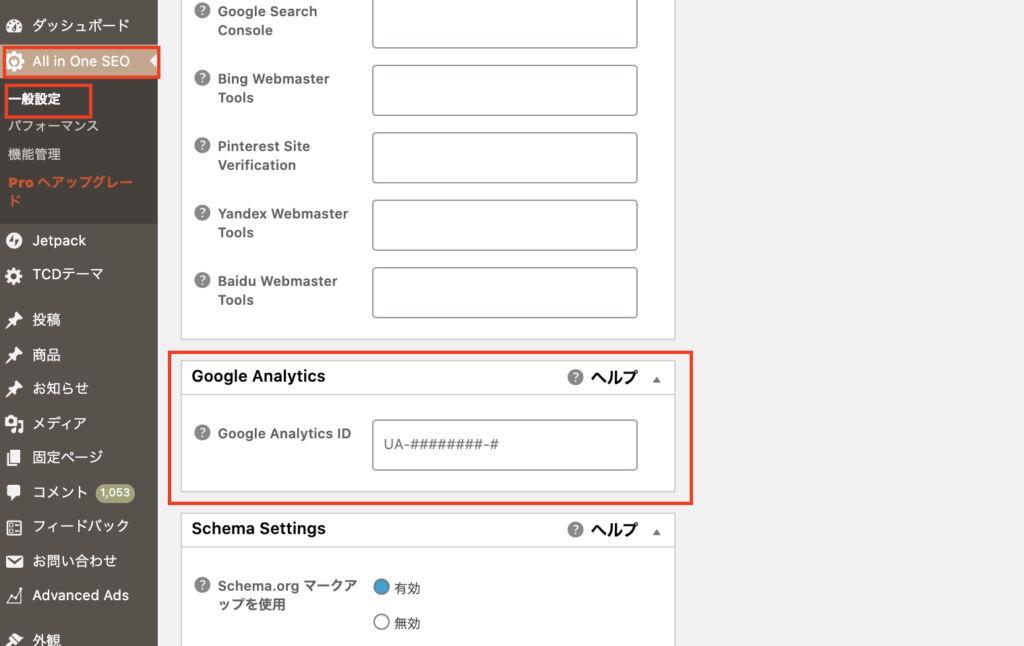This screenshot has height=646, width=1024.
Task: Click the 外観 brush icon
Action: coord(14,639)
